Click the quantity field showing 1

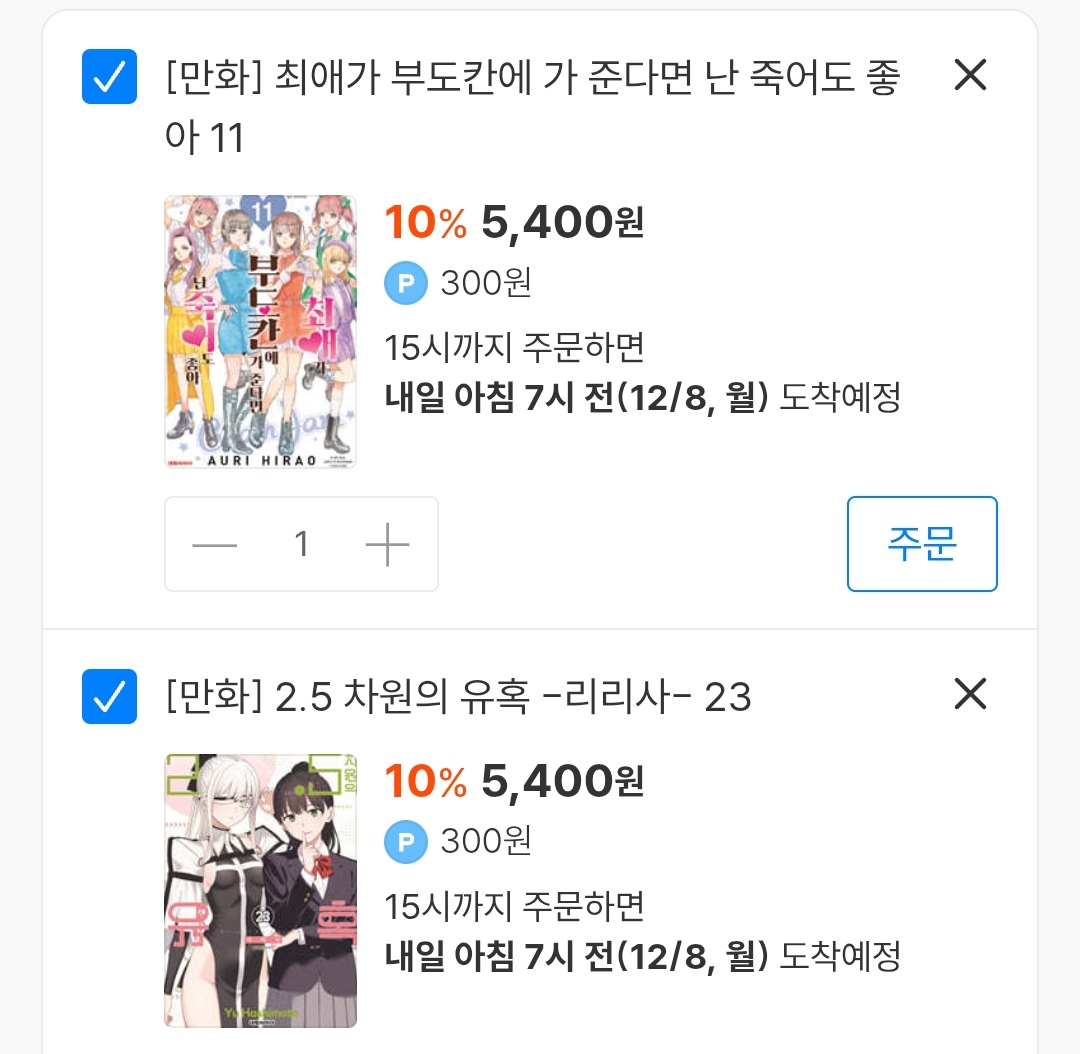(301, 545)
